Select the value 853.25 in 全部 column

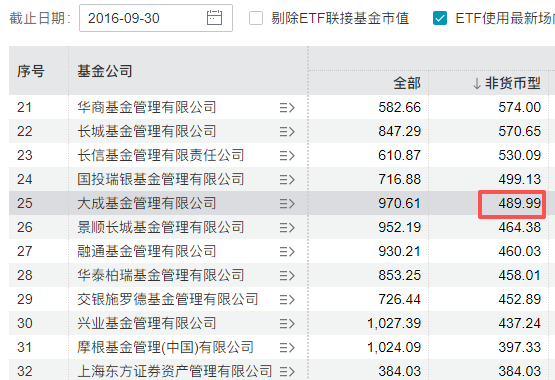click(400, 275)
